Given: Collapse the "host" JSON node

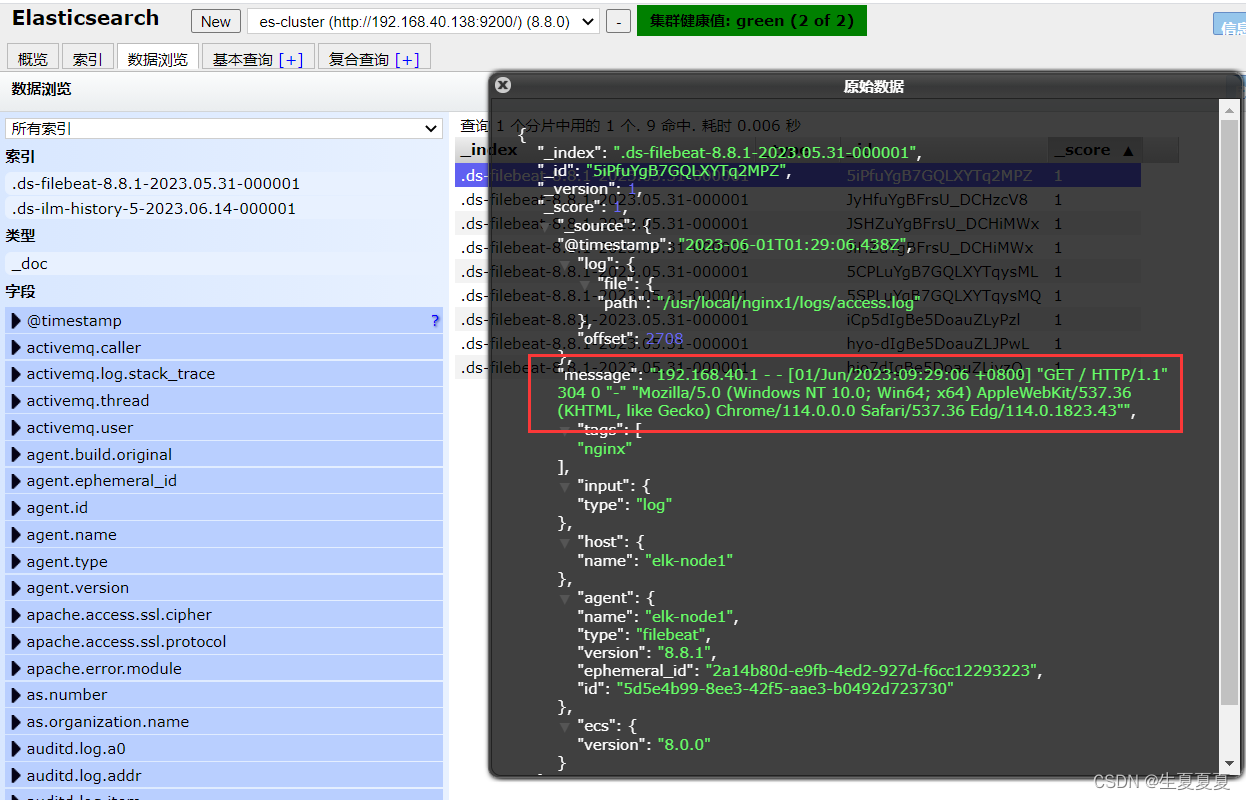Looking at the screenshot, I should (565, 542).
